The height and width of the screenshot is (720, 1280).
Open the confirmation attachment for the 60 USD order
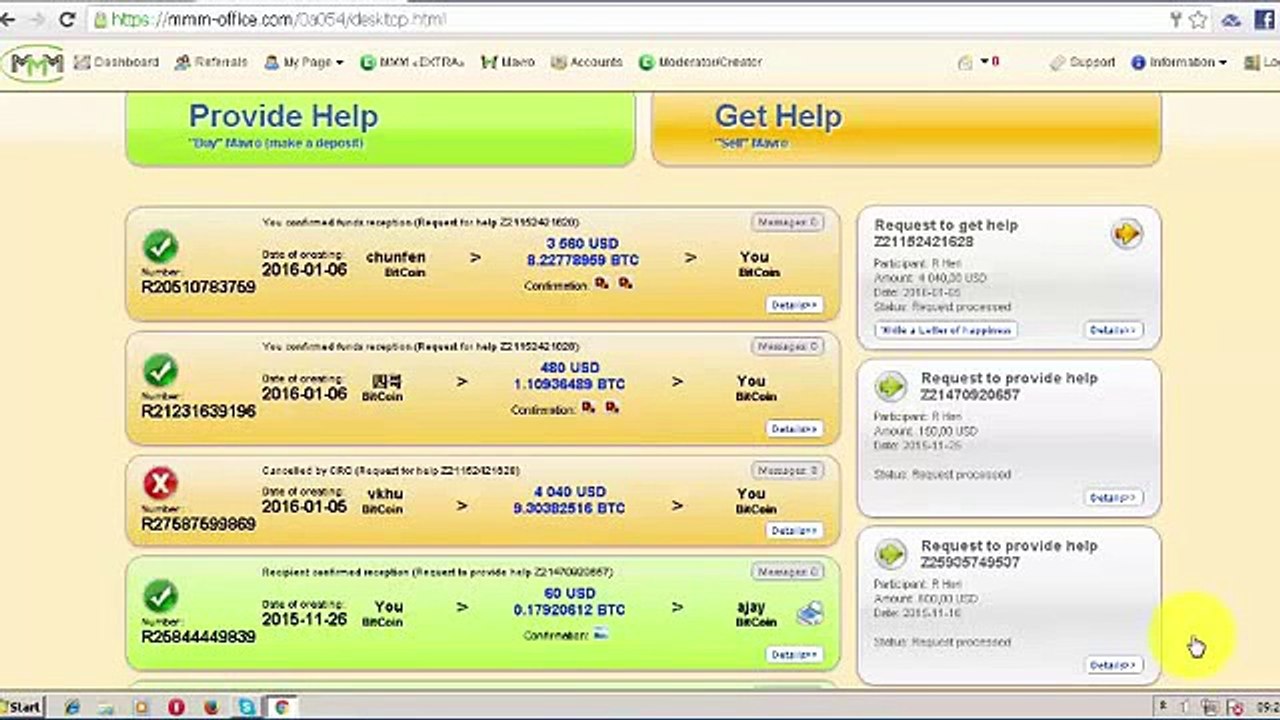coord(601,634)
